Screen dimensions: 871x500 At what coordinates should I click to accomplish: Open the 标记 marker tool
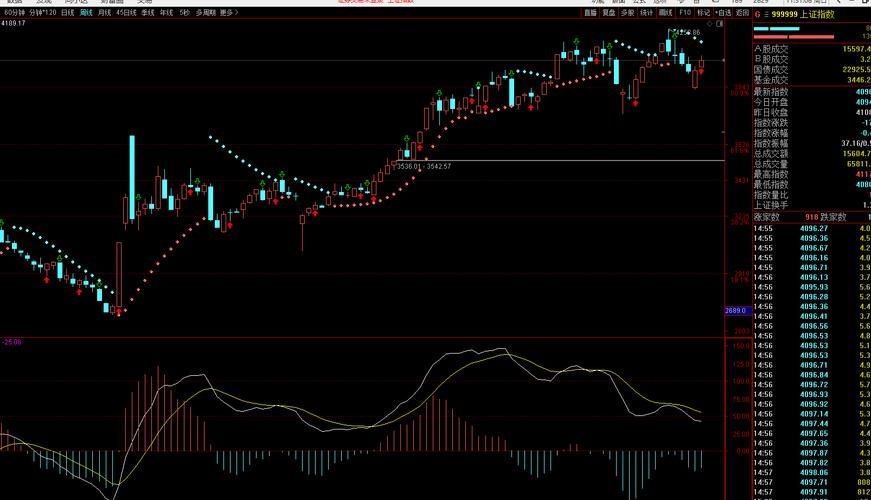[703, 12]
